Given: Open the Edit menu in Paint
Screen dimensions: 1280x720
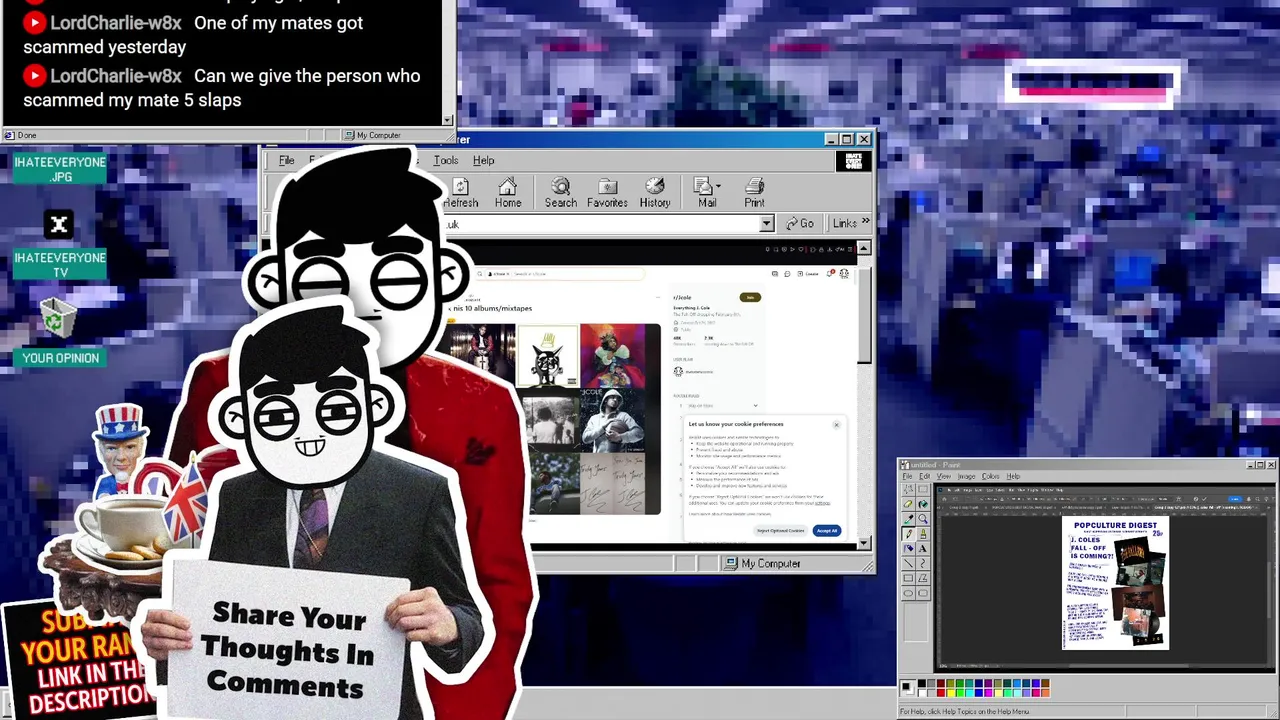Looking at the screenshot, I should pos(924,476).
